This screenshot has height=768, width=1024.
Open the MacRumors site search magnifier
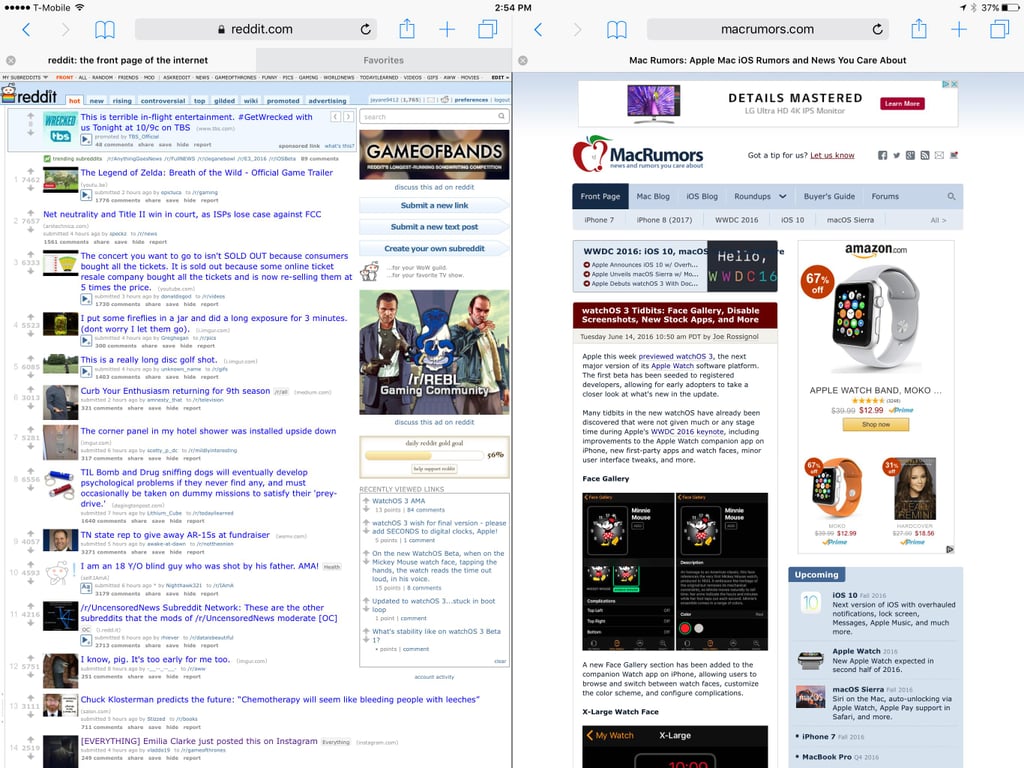tap(952, 197)
